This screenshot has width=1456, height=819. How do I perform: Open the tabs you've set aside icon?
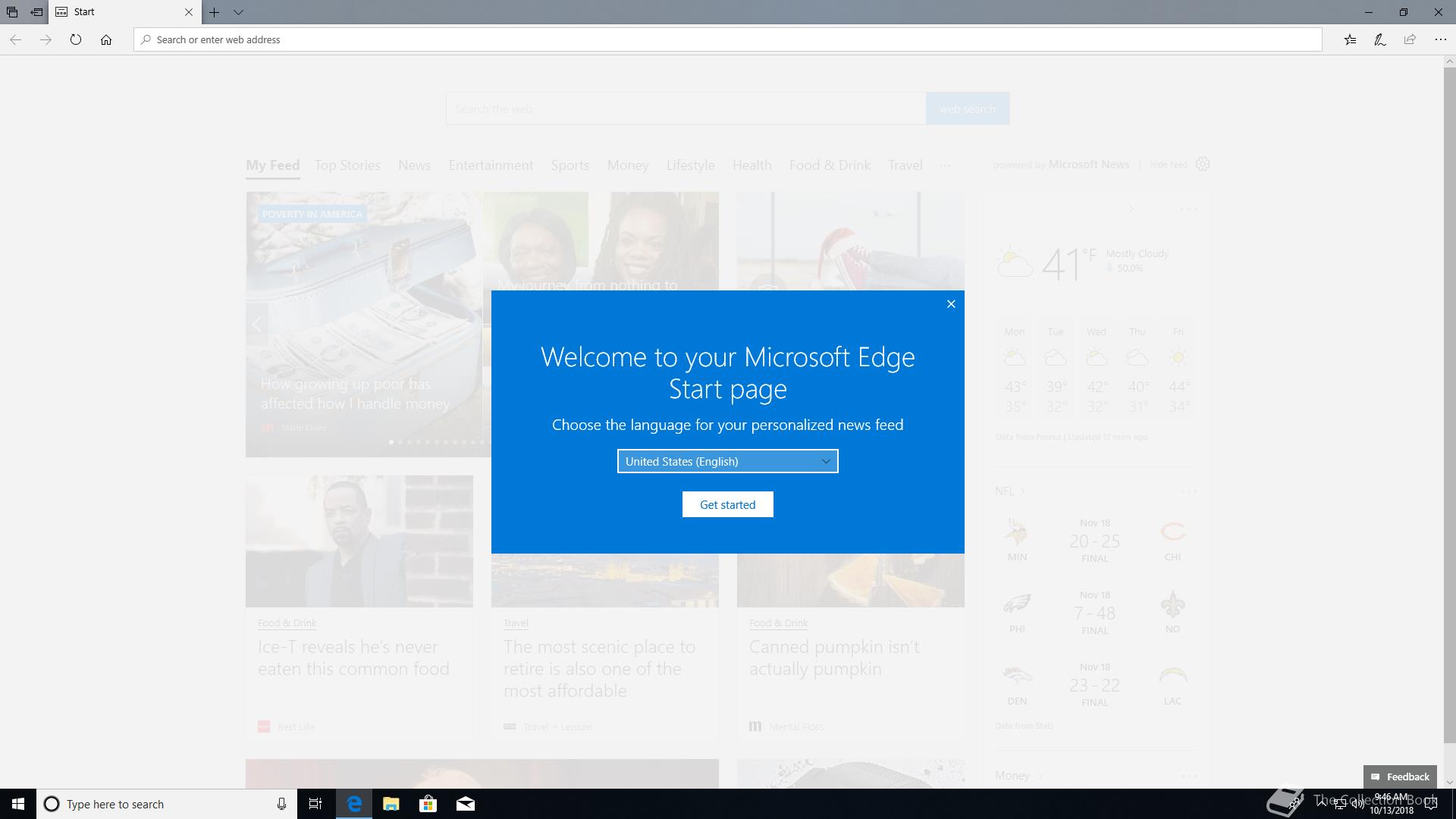pyautogui.click(x=12, y=12)
